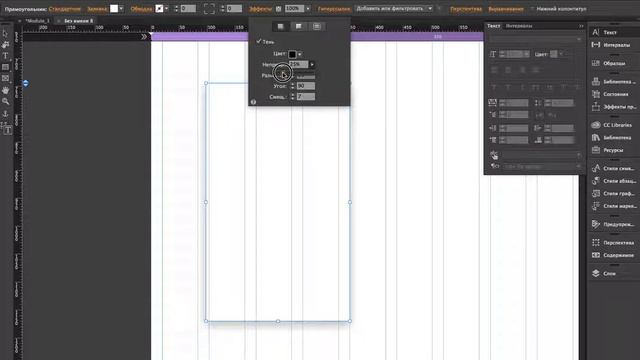Open Перспектива link in top bar

[466, 9]
